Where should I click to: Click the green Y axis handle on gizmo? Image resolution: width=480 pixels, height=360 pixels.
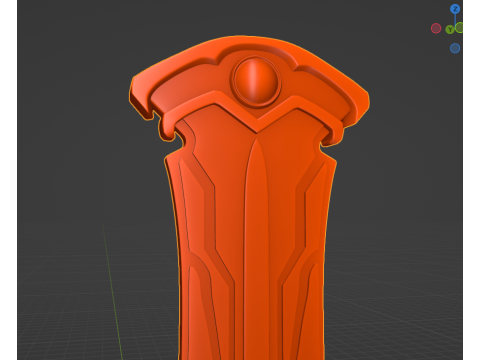point(450,30)
